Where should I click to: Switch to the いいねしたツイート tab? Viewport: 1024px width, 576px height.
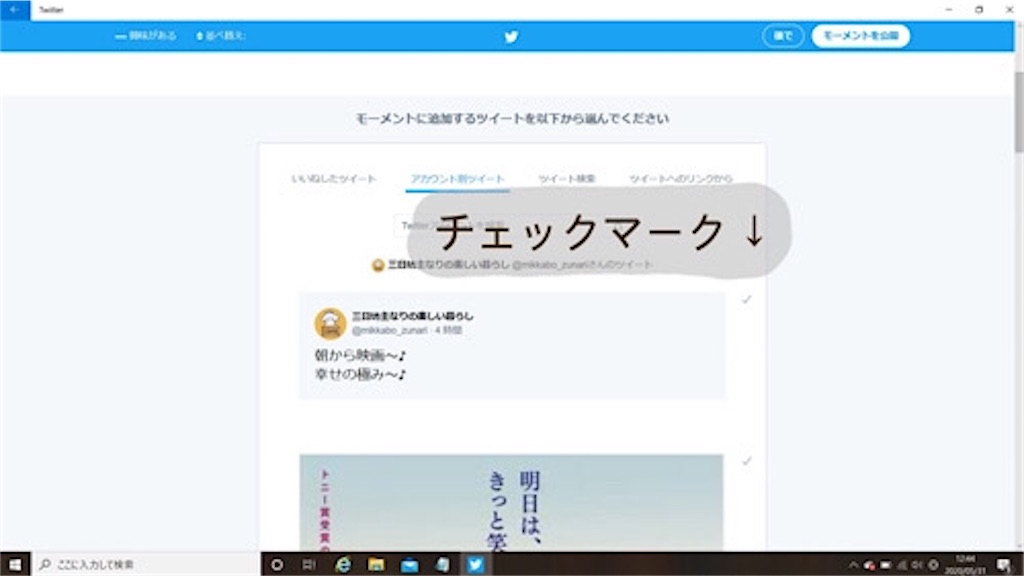(334, 178)
